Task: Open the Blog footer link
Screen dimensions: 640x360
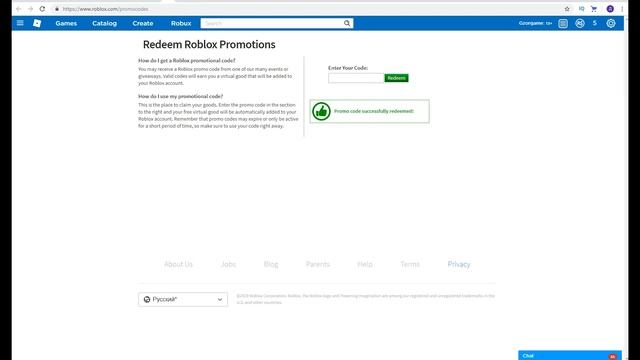Action: (271, 264)
